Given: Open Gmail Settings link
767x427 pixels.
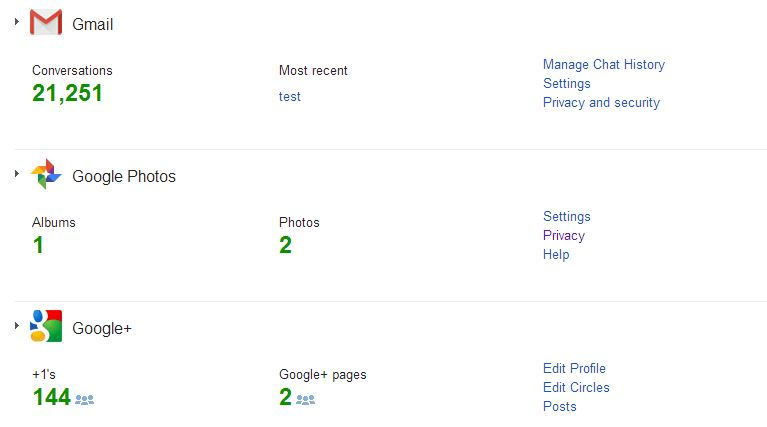Looking at the screenshot, I should 566,84.
